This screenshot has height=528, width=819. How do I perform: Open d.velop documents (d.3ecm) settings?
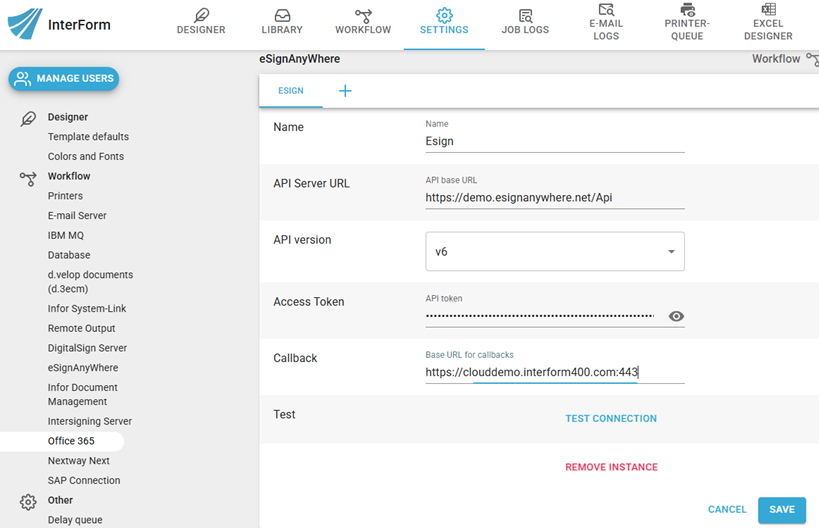click(x=90, y=281)
